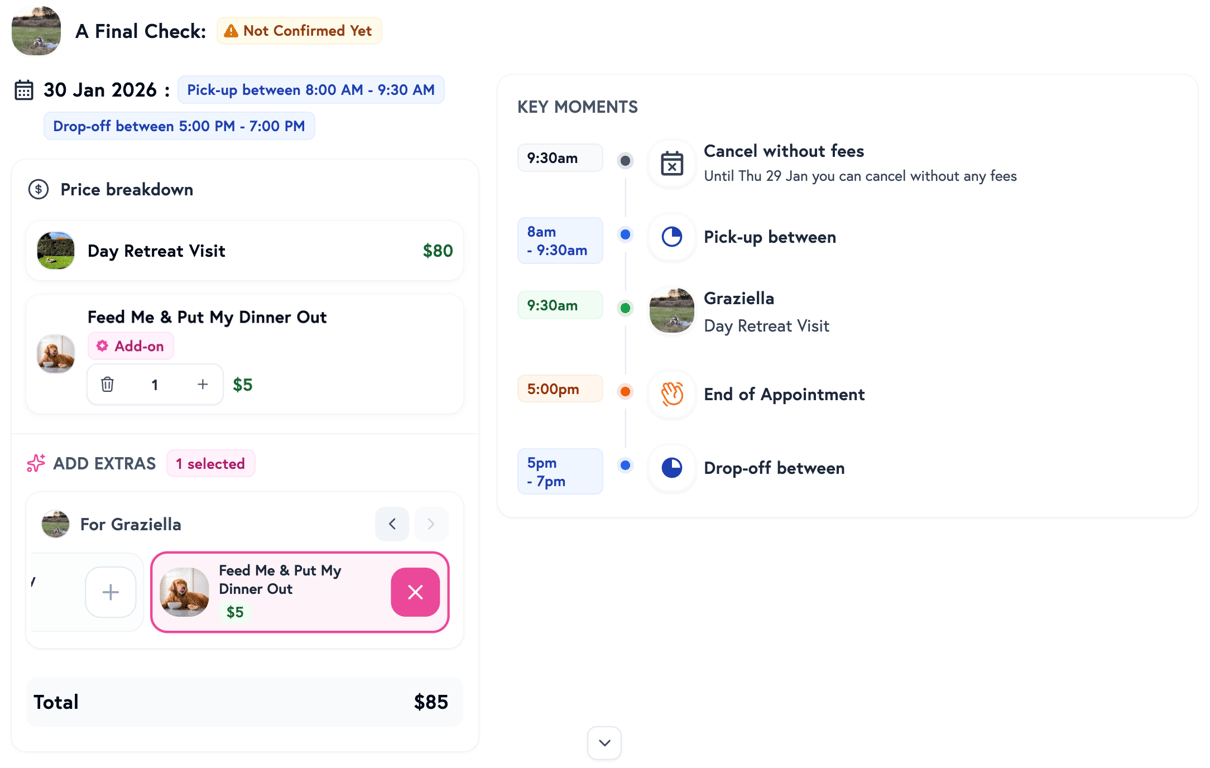Viewport: 1210px width, 768px height.
Task: Go to previous extras with left chevron
Action: click(x=392, y=524)
